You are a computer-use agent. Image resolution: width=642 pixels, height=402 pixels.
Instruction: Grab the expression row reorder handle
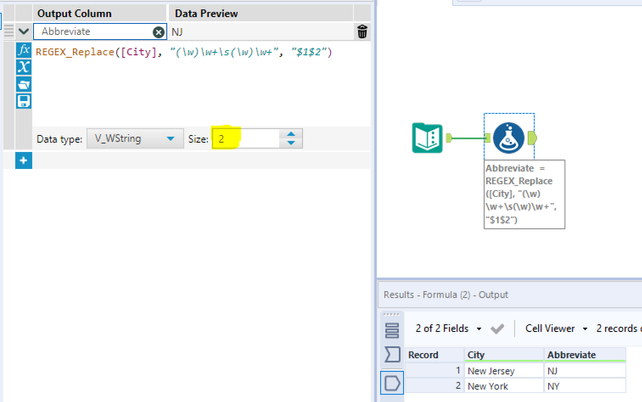tap(9, 31)
